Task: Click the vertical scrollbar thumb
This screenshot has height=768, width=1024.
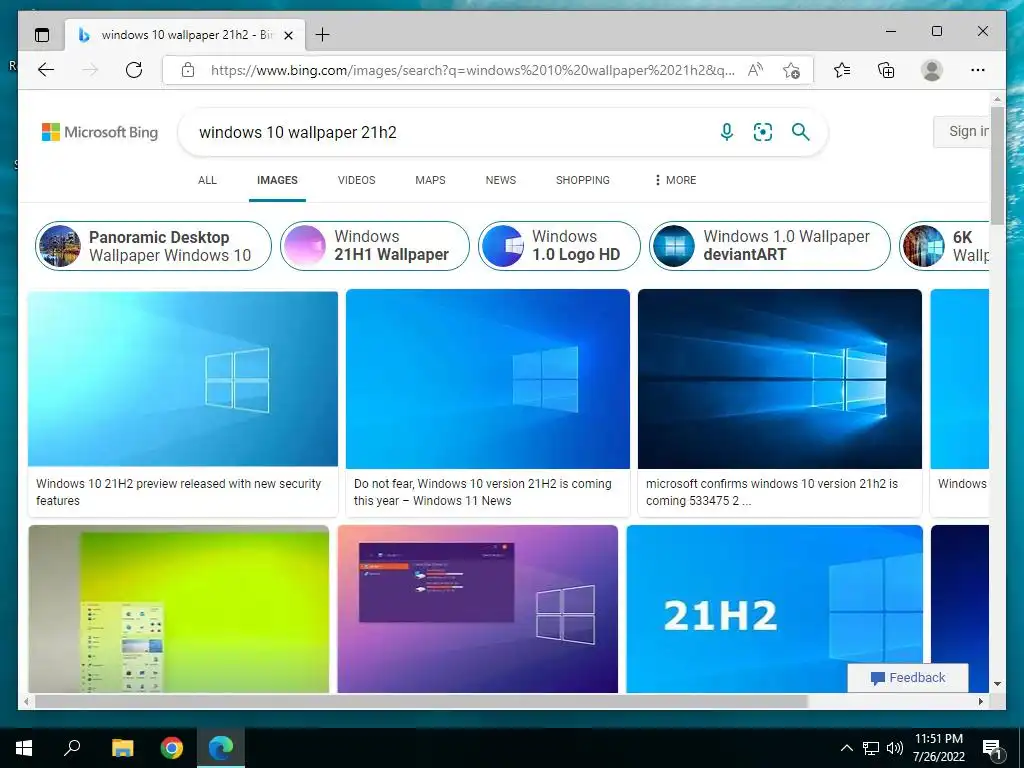Action: tap(997, 165)
